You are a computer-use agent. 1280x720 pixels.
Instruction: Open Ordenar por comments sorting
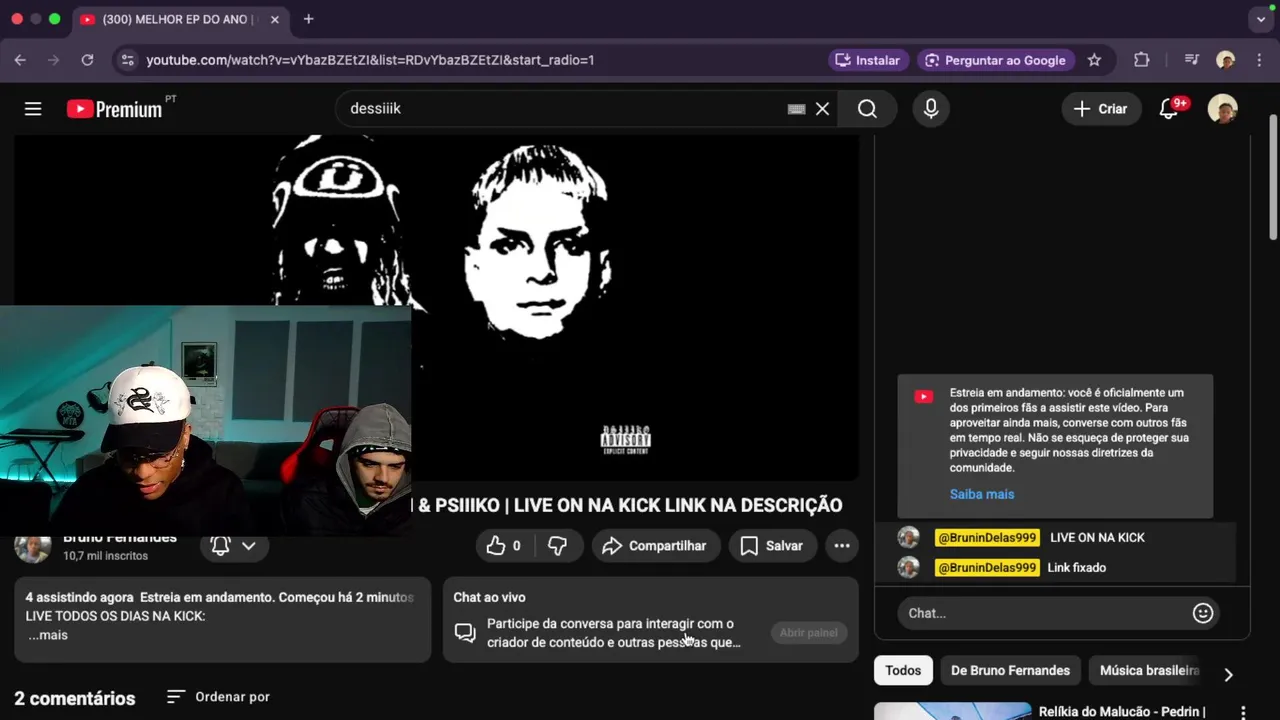[x=218, y=697]
